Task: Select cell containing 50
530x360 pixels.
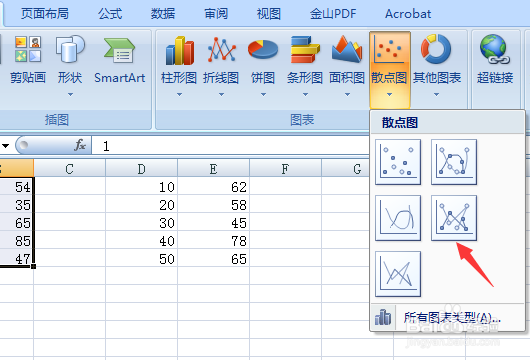Action: pyautogui.click(x=142, y=259)
